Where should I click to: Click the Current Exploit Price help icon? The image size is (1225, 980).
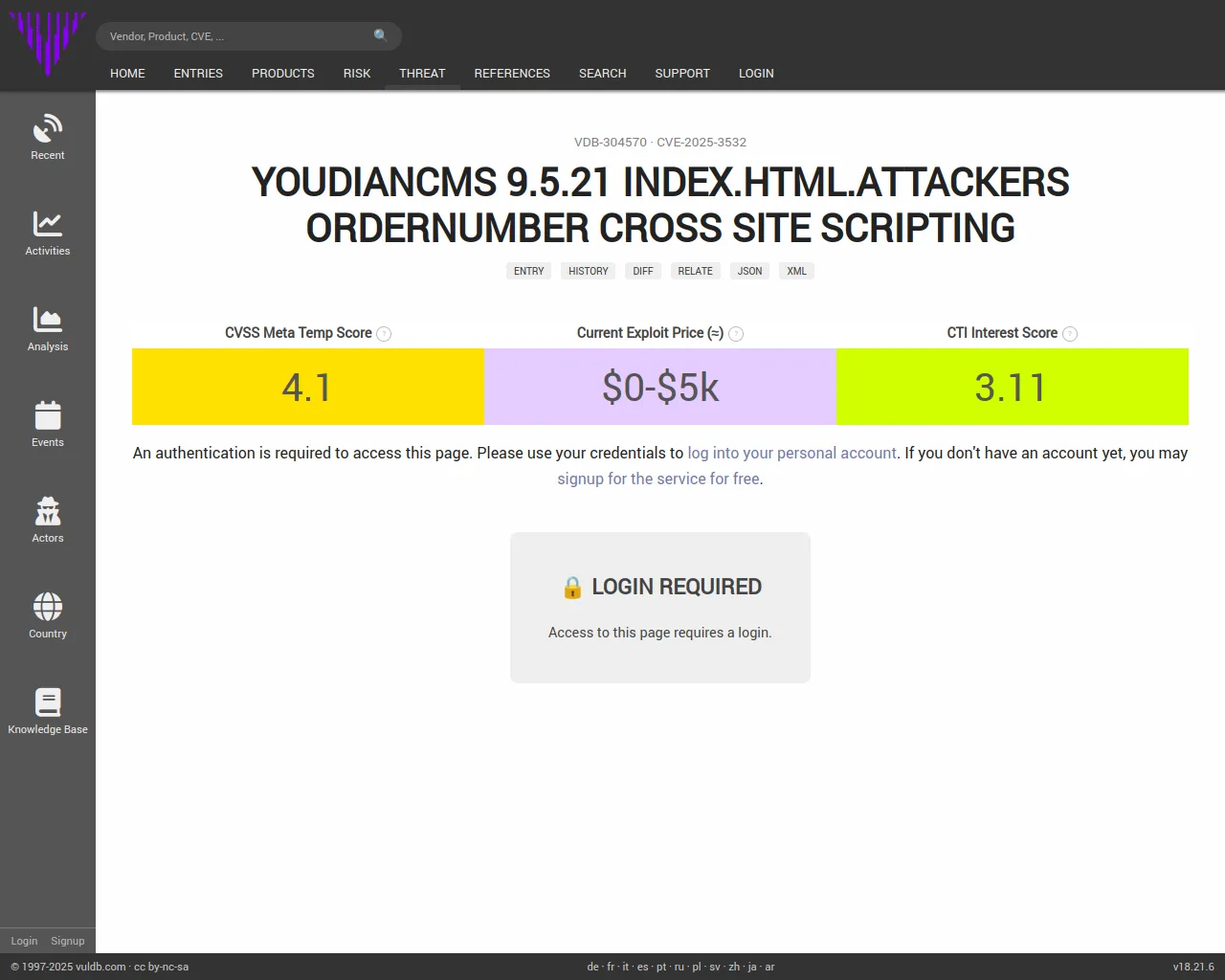click(x=736, y=334)
